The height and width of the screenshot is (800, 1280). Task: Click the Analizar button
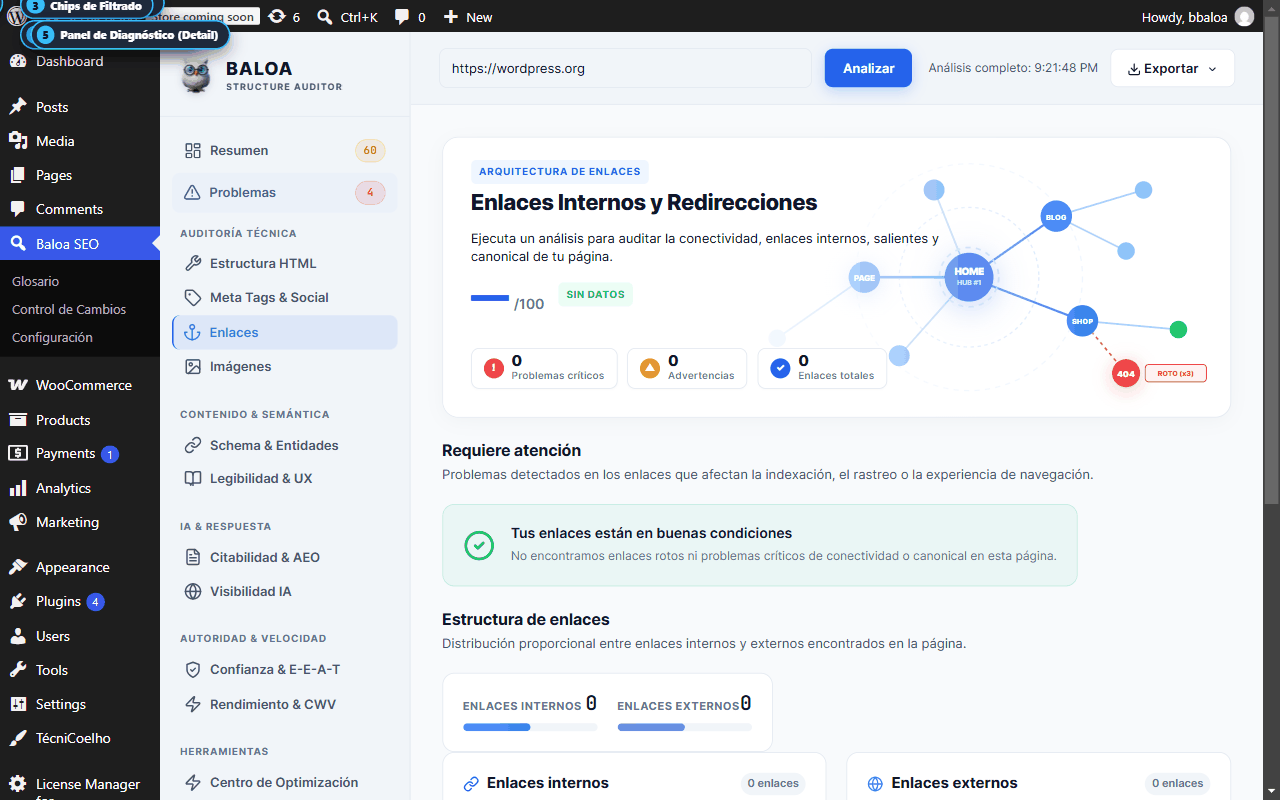pos(868,68)
